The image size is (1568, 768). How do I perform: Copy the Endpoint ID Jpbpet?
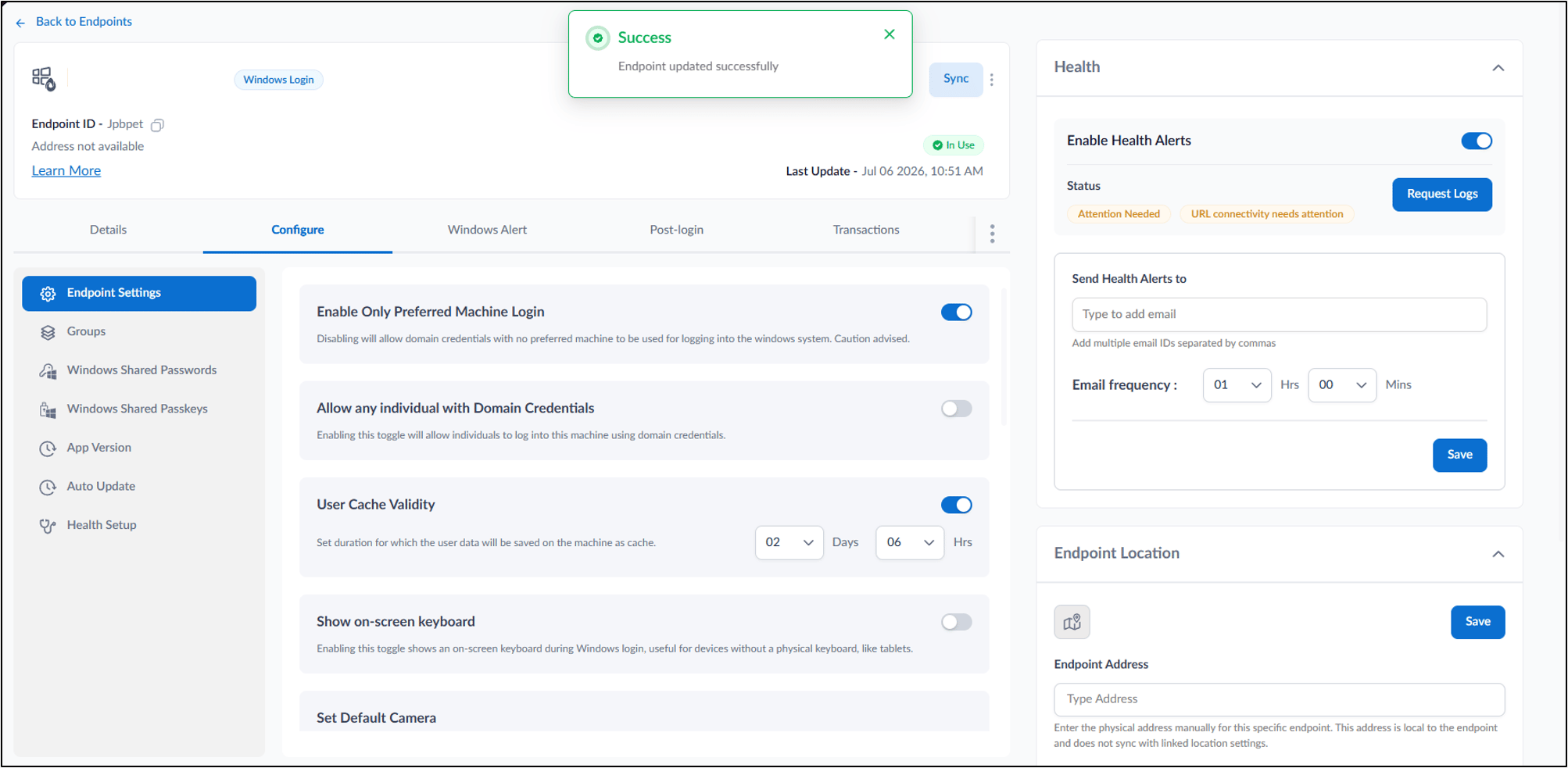157,125
